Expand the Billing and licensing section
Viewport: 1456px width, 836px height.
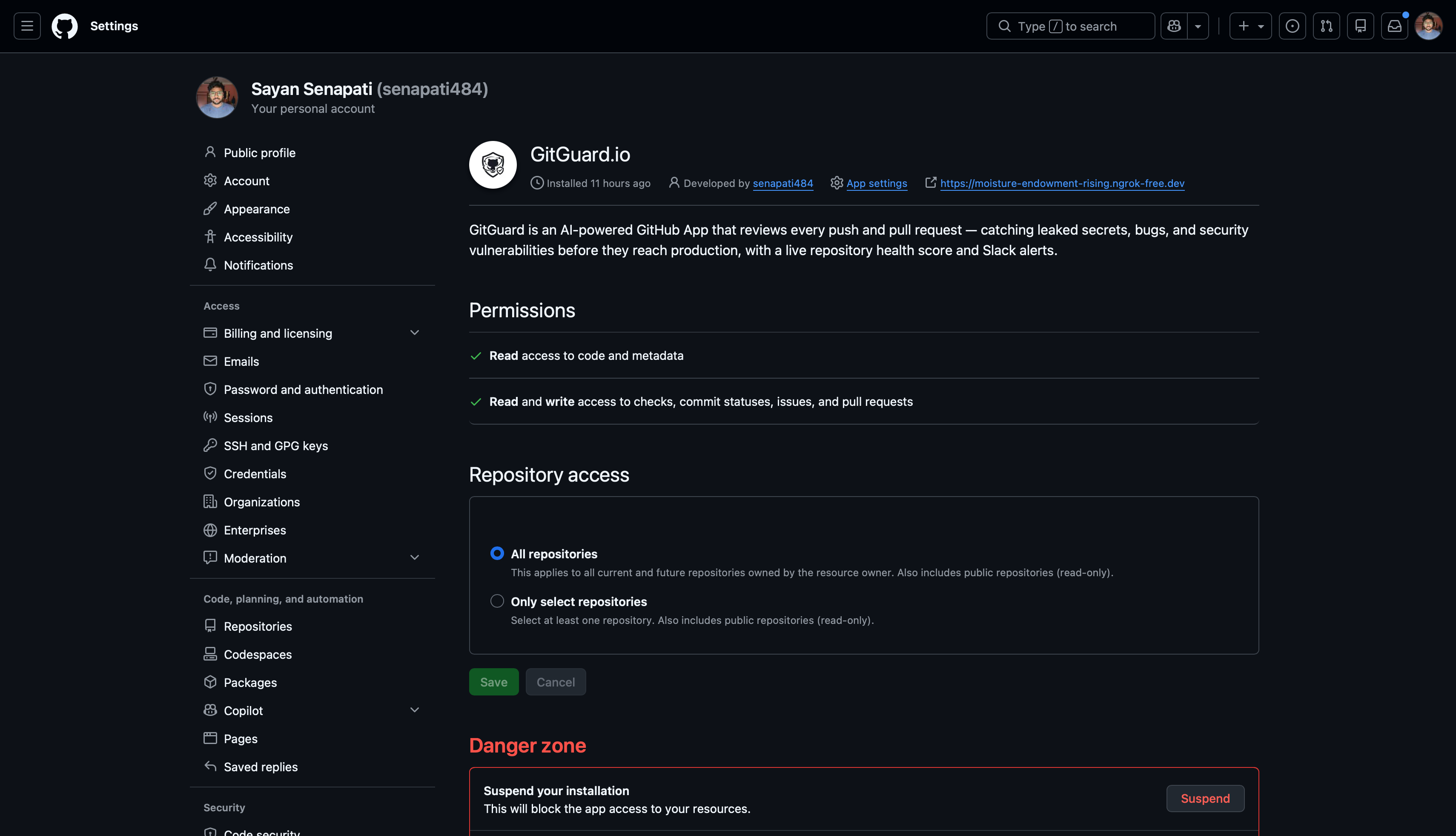(414, 333)
